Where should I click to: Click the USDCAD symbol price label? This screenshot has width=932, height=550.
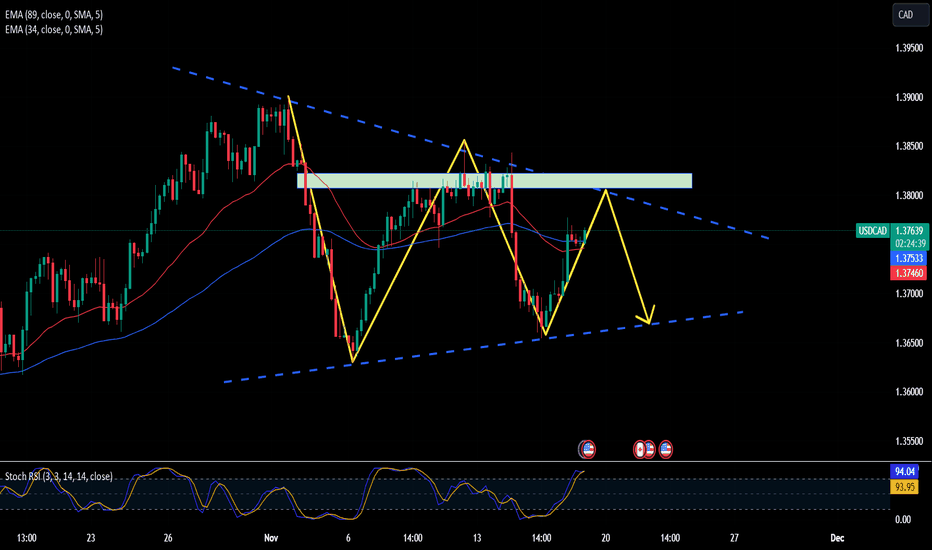pos(872,231)
